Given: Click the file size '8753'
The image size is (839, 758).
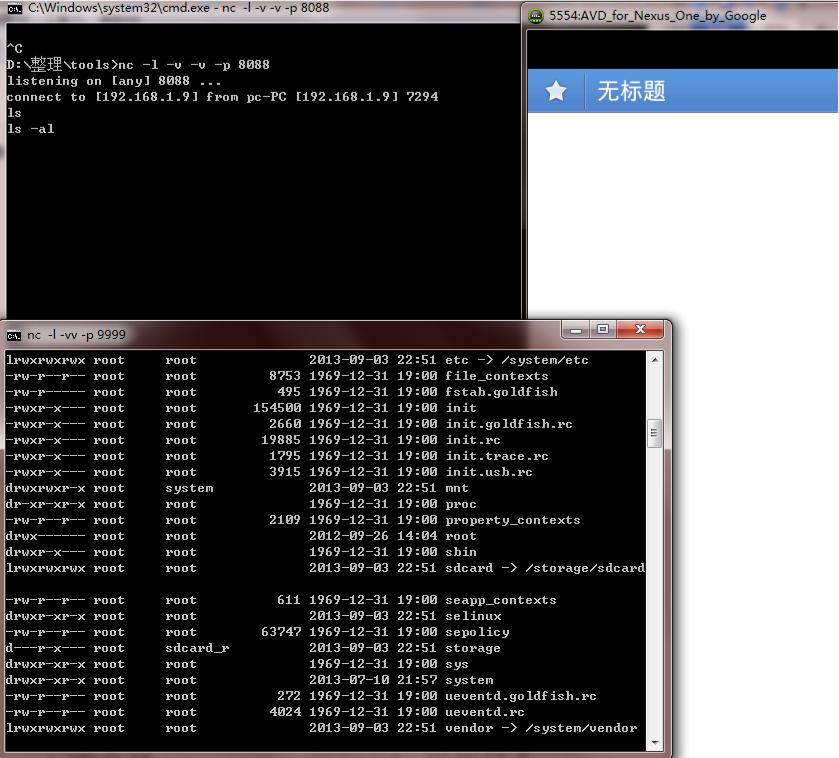Looking at the screenshot, I should coord(285,376).
